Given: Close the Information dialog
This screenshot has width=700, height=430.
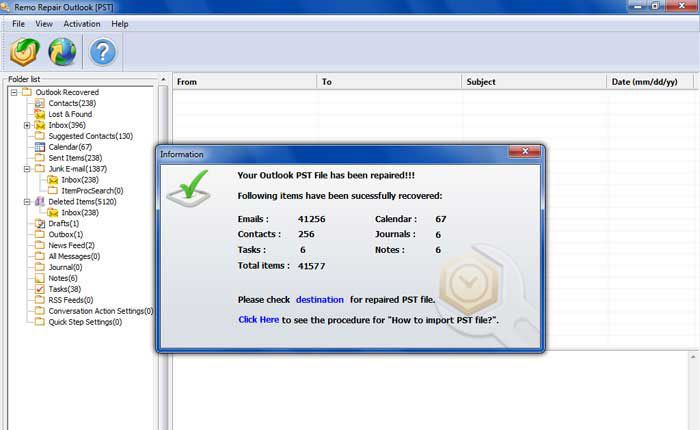Looking at the screenshot, I should 524,153.
